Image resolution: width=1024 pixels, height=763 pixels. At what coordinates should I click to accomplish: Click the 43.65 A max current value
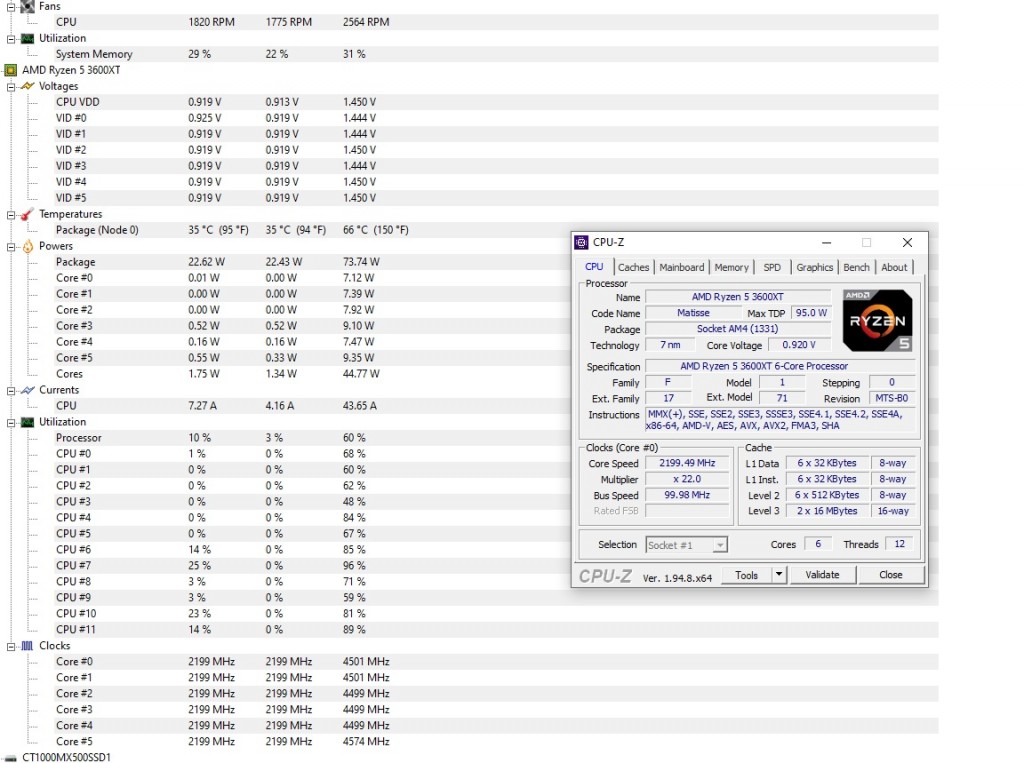coord(360,406)
